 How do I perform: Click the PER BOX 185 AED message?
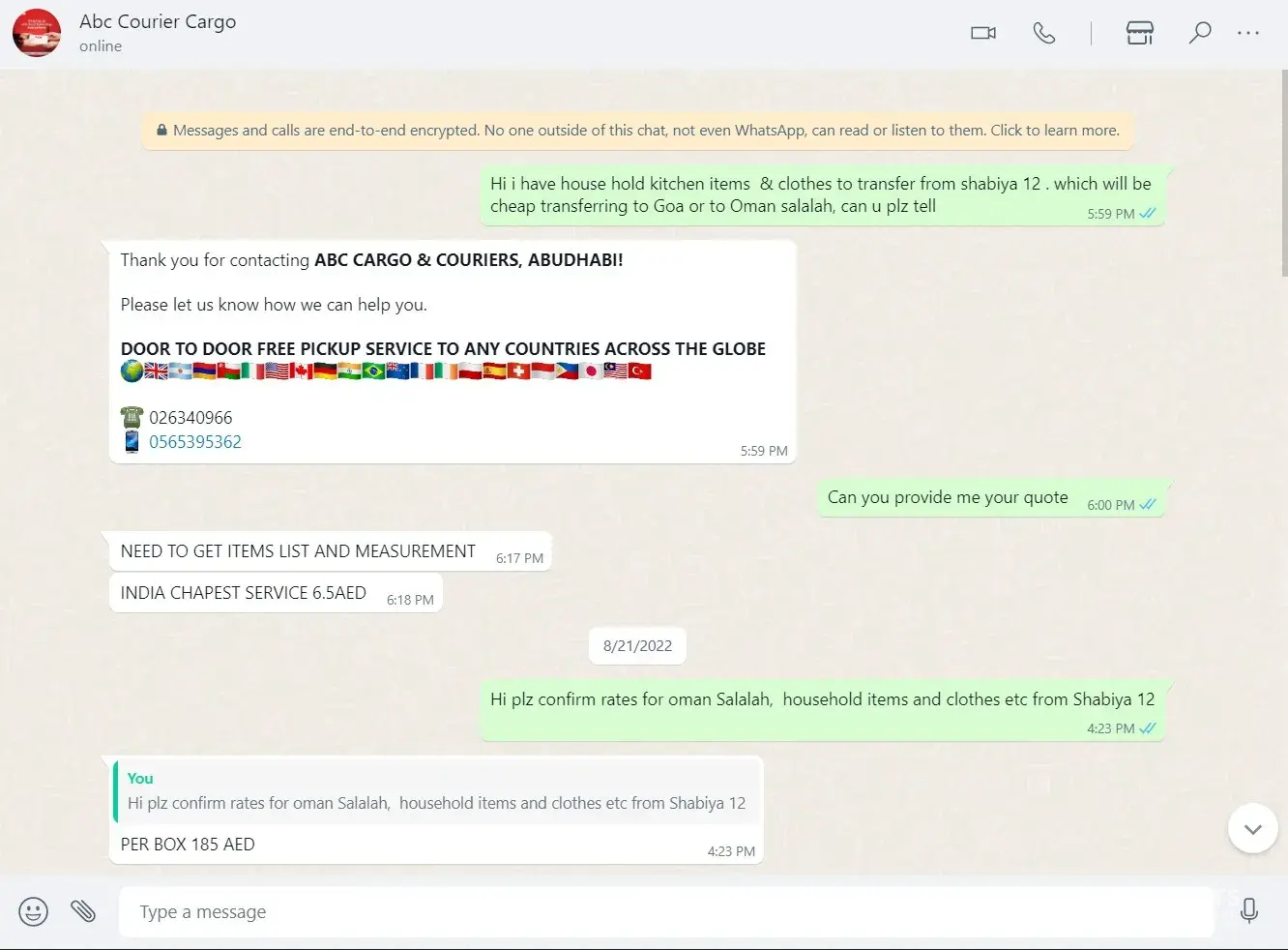pyautogui.click(x=188, y=845)
